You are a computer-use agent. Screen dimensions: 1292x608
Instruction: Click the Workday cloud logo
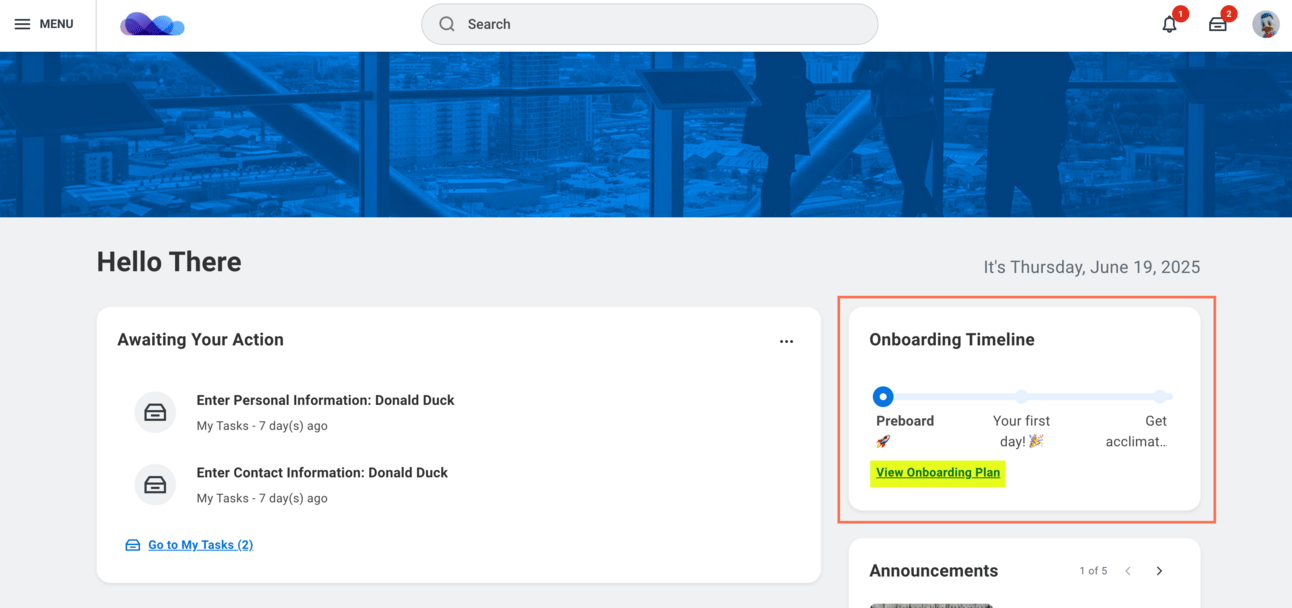(152, 24)
